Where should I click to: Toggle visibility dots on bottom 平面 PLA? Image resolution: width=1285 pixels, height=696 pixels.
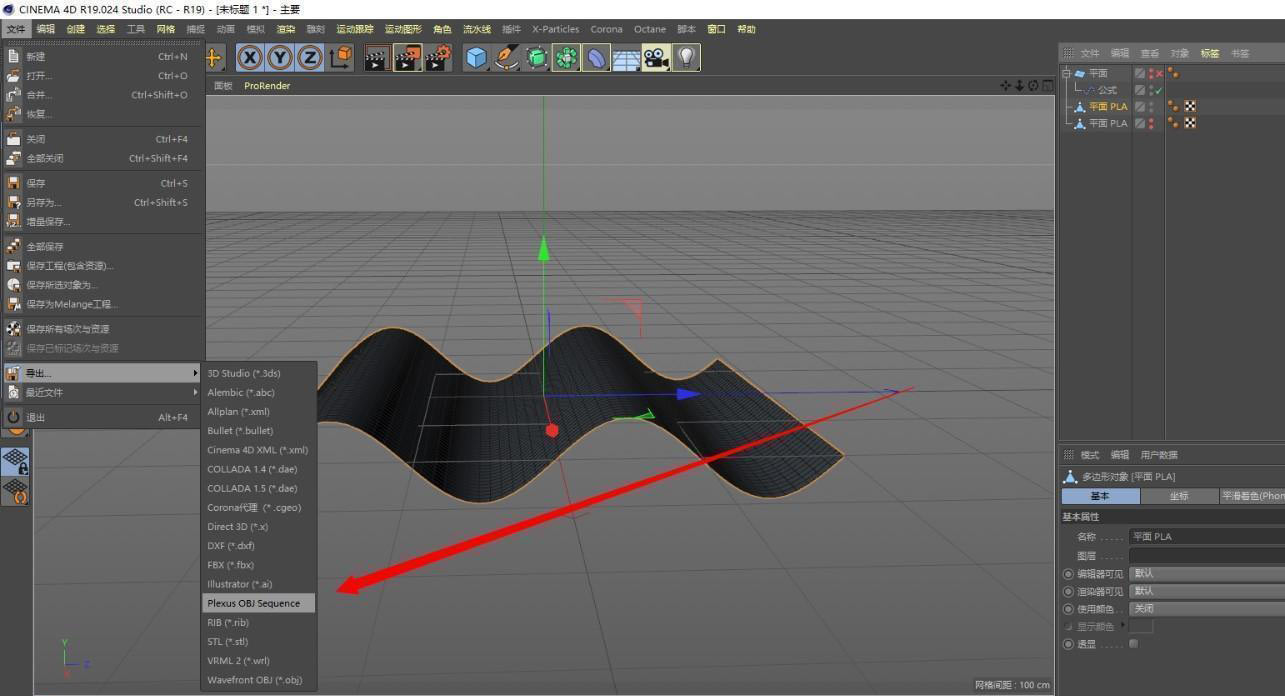tap(1151, 123)
